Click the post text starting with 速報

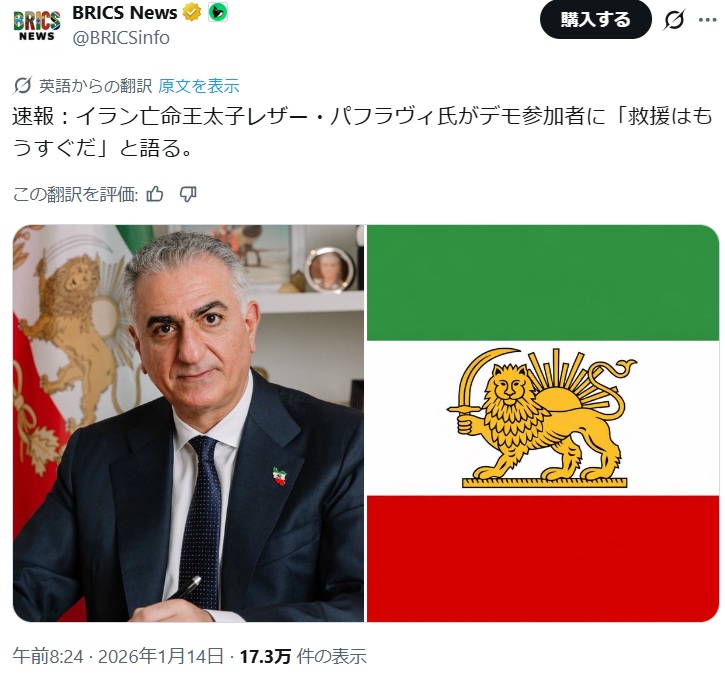pos(362,132)
